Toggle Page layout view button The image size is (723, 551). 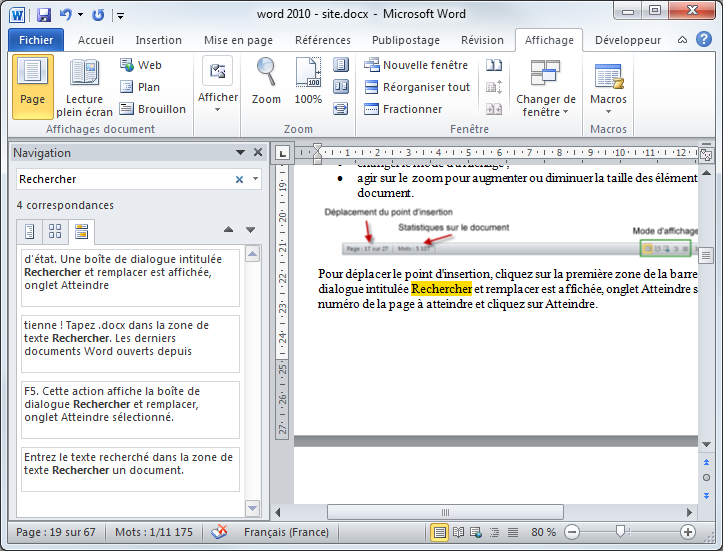tap(33, 86)
